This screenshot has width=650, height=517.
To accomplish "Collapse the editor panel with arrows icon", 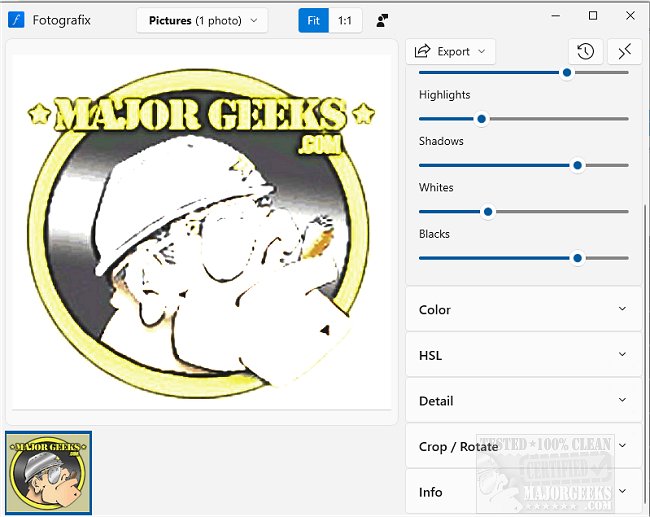I will click(x=624, y=51).
